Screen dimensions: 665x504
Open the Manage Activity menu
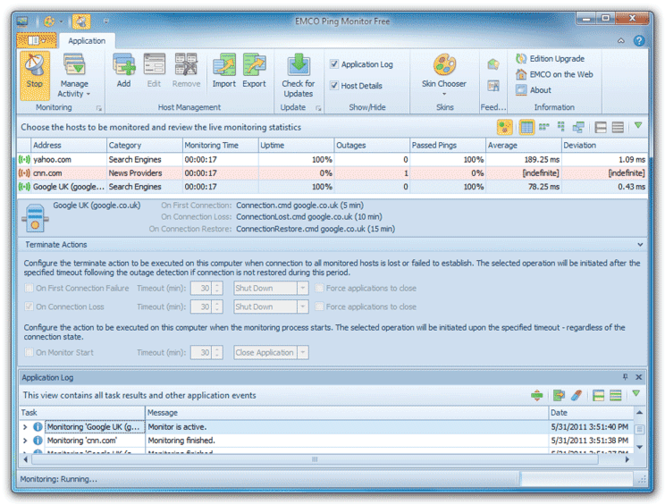[x=74, y=76]
